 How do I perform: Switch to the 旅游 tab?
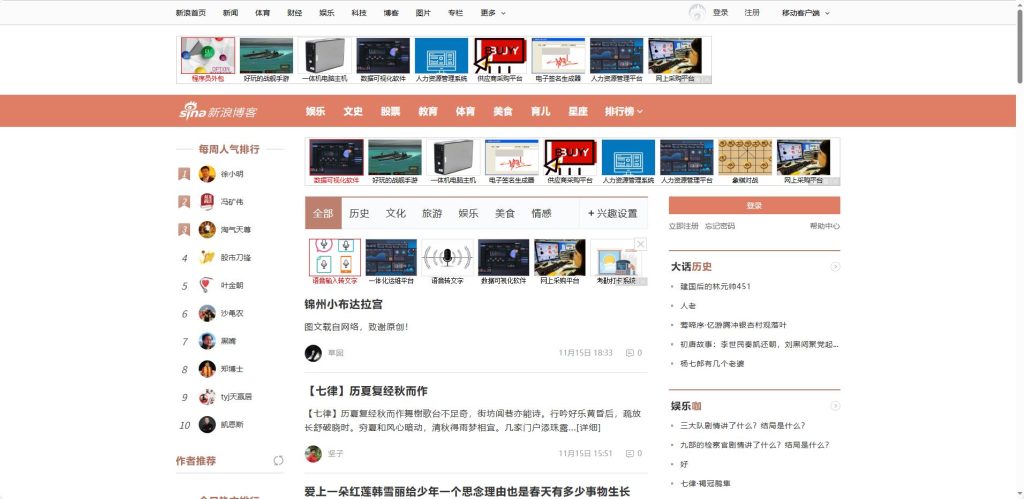click(x=432, y=214)
